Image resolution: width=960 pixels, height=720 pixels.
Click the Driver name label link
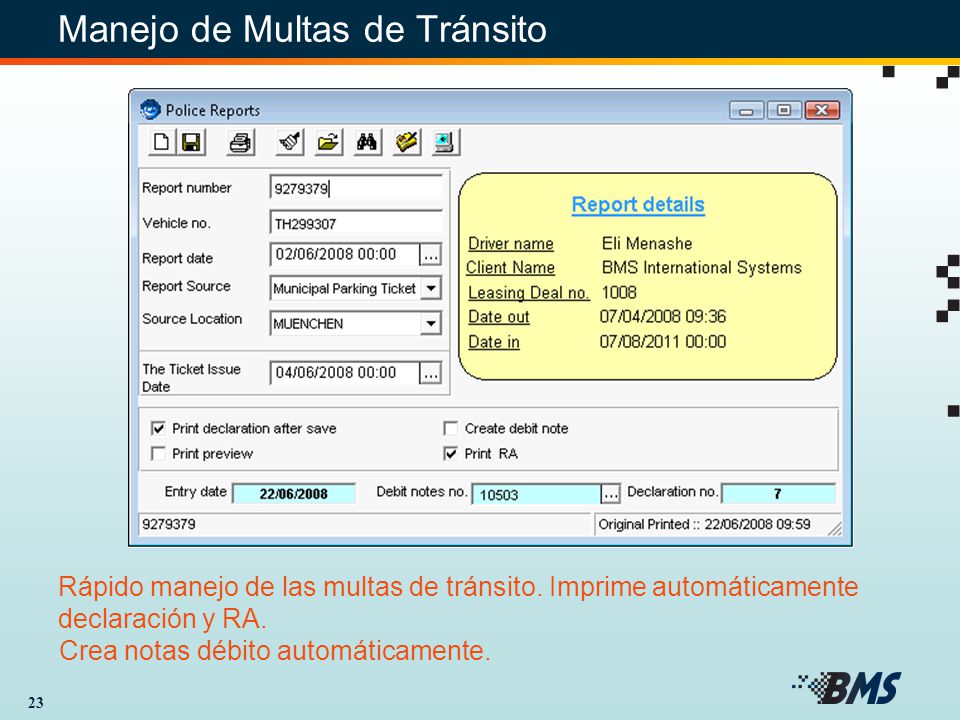pos(511,244)
